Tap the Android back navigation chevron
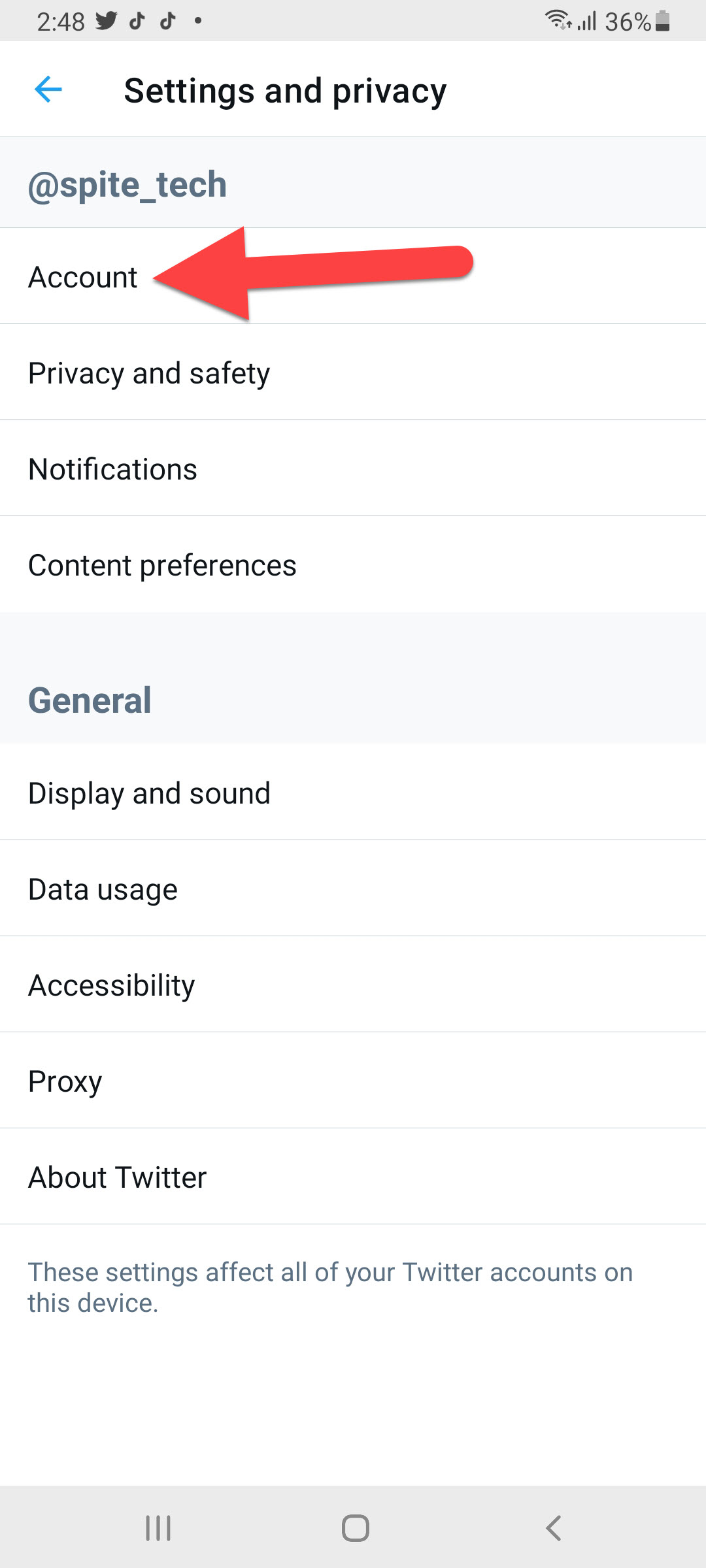 553,1528
